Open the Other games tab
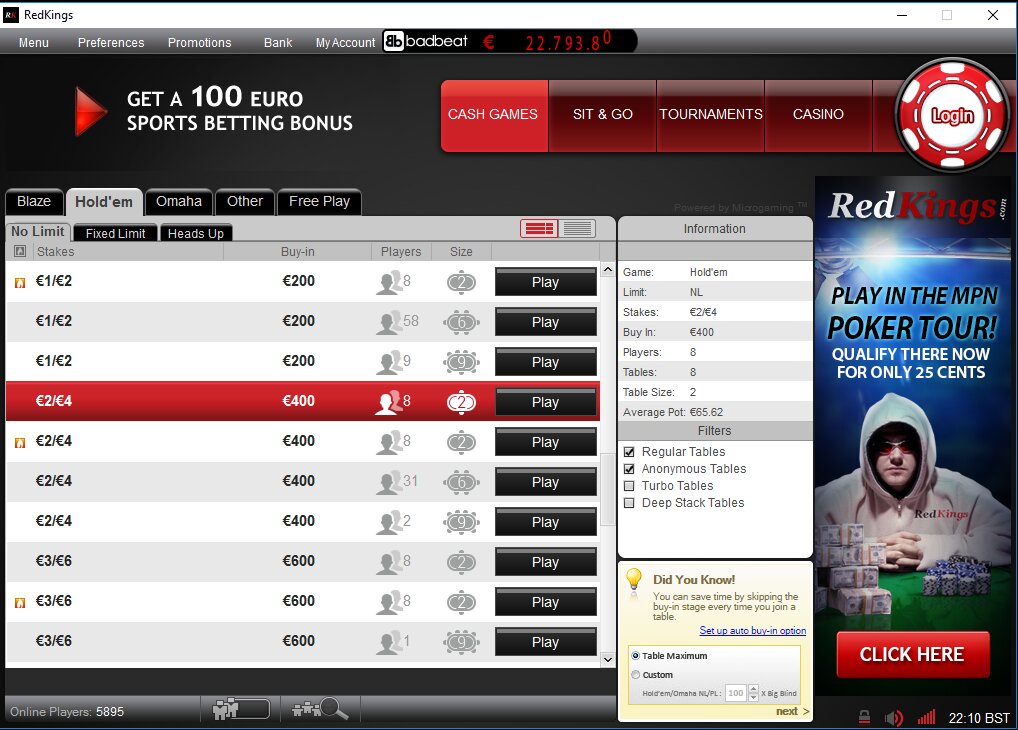The height and width of the screenshot is (730, 1018). point(245,201)
